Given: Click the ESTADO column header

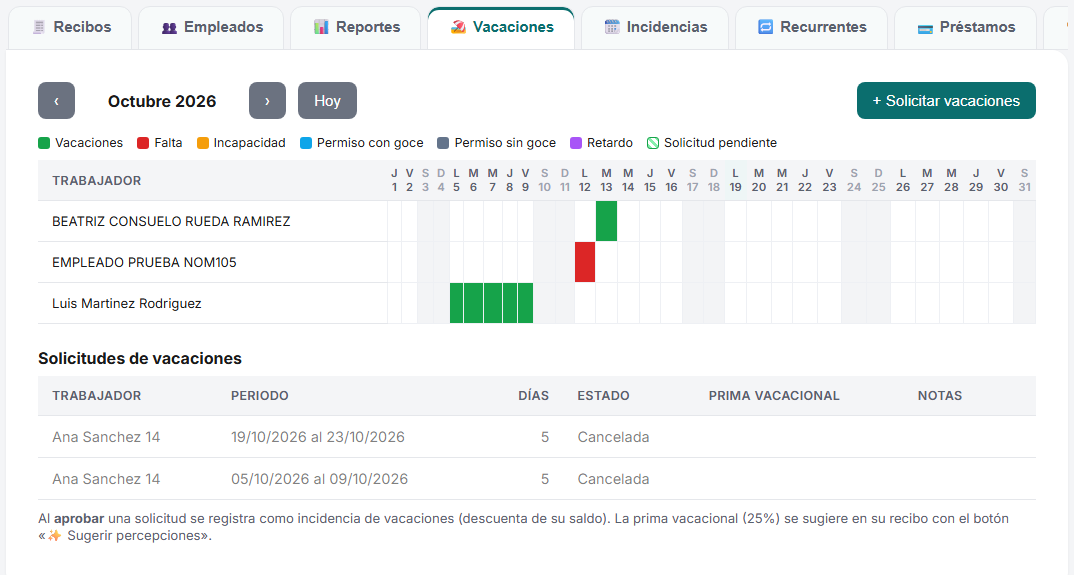Looking at the screenshot, I should pos(603,395).
